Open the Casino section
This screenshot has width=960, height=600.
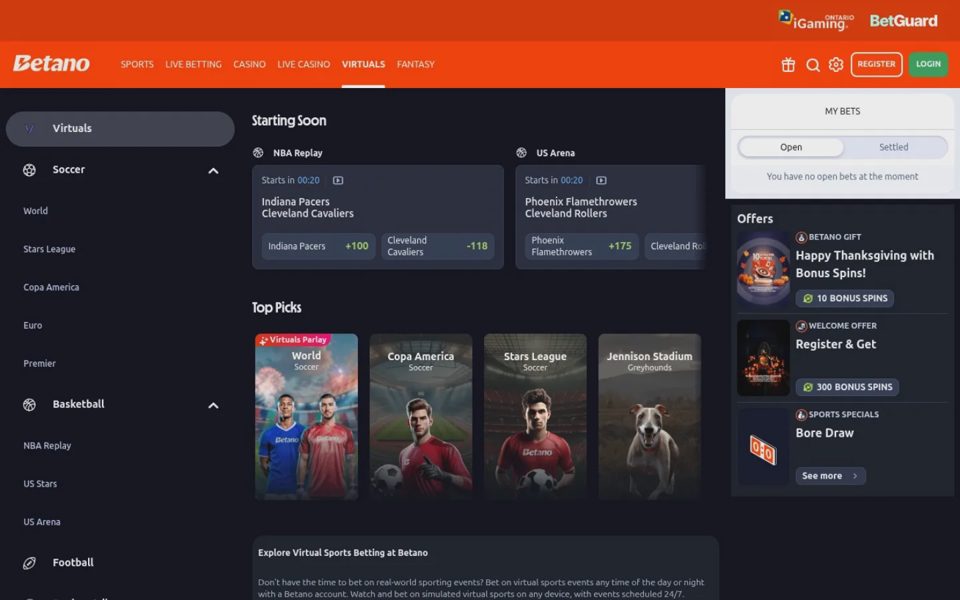coord(249,64)
